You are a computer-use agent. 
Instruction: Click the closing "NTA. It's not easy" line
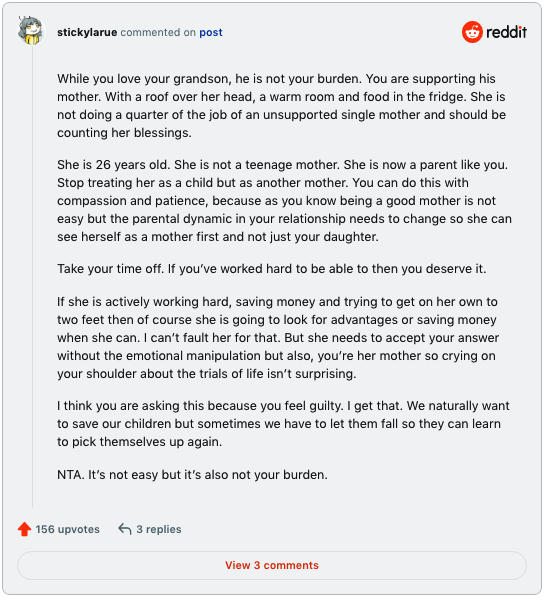(x=193, y=477)
